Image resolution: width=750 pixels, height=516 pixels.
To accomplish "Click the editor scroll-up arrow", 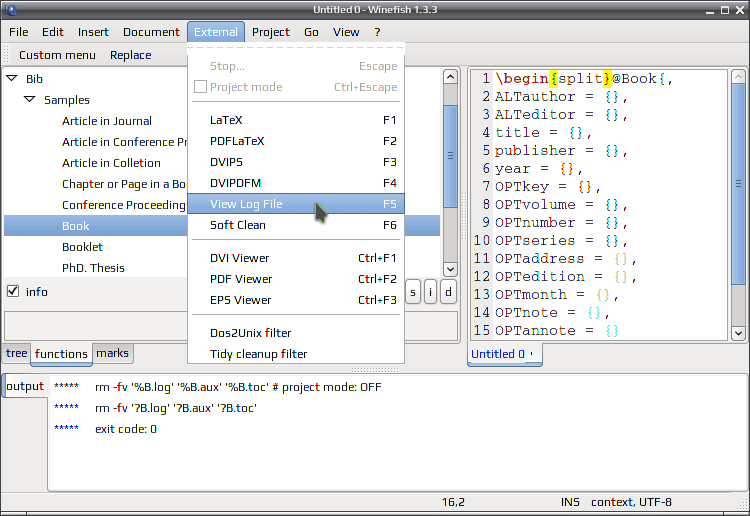I will [x=738, y=77].
